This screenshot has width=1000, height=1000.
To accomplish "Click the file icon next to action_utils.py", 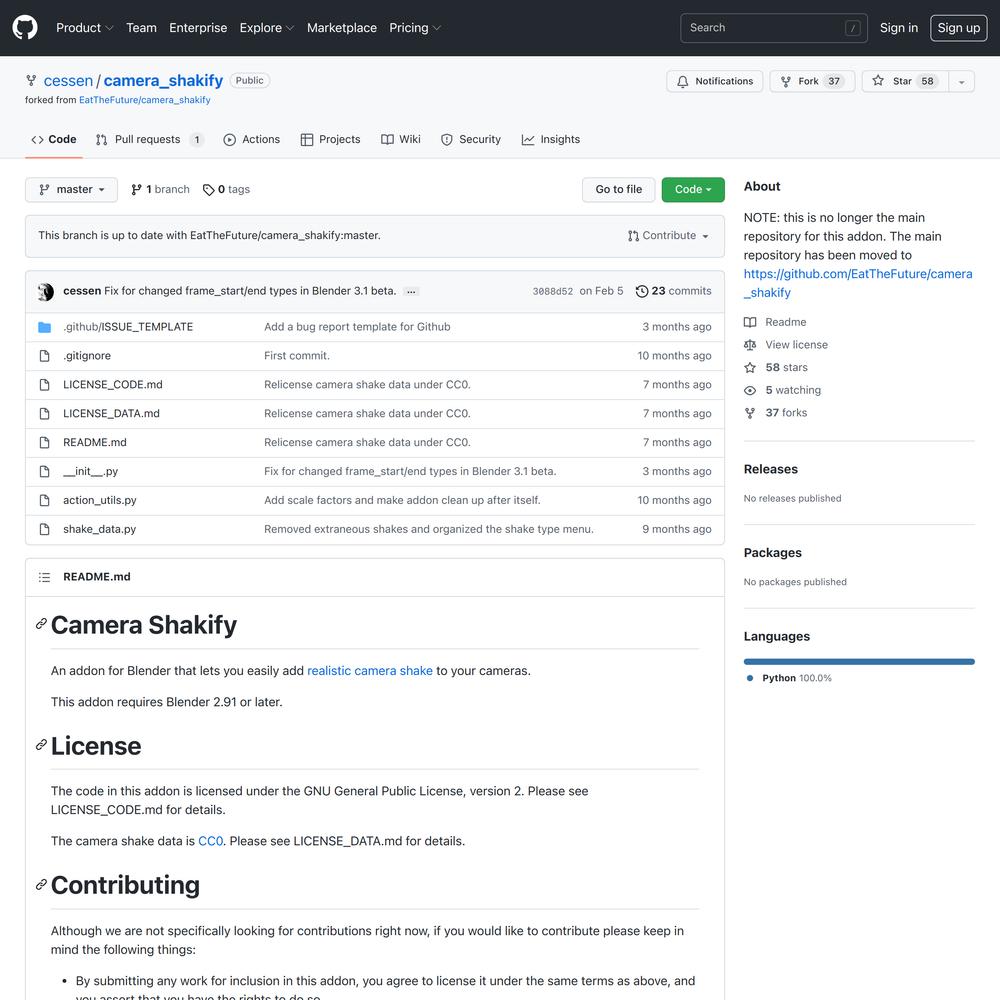I will coord(44,501).
